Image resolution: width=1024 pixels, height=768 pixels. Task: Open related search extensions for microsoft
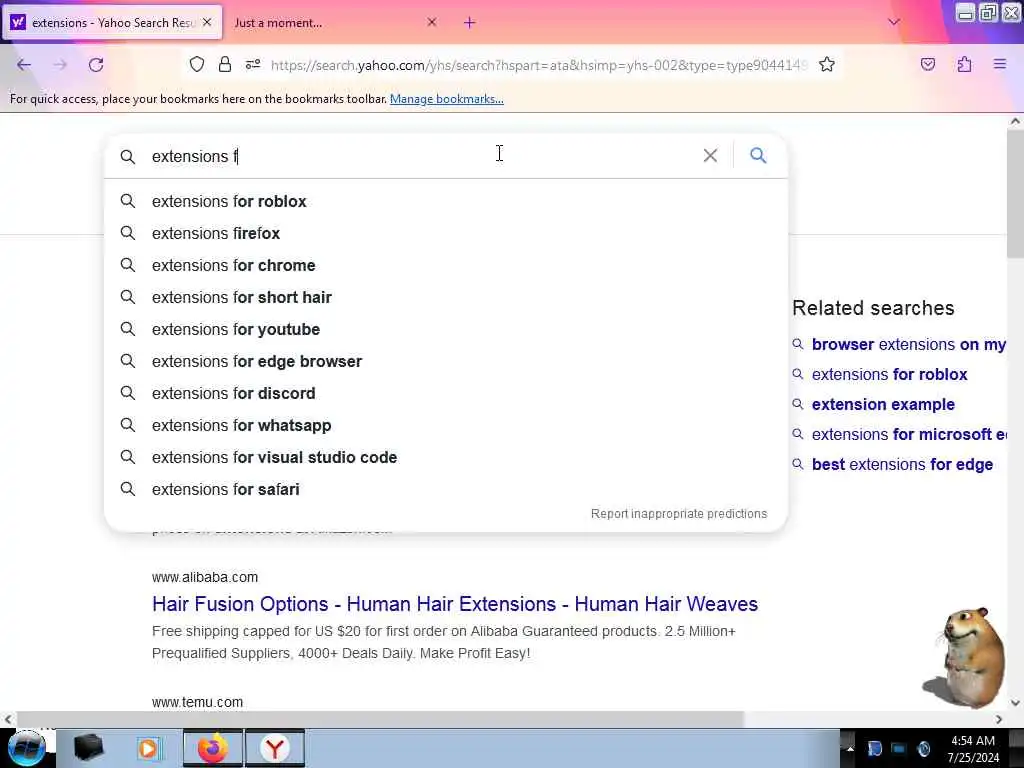pos(908,434)
